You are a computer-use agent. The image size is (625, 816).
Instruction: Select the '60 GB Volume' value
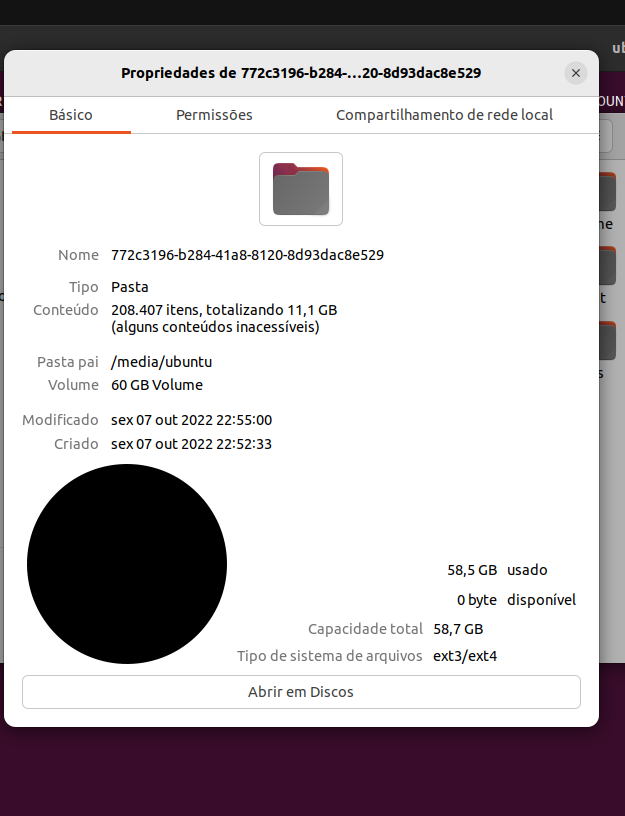157,385
